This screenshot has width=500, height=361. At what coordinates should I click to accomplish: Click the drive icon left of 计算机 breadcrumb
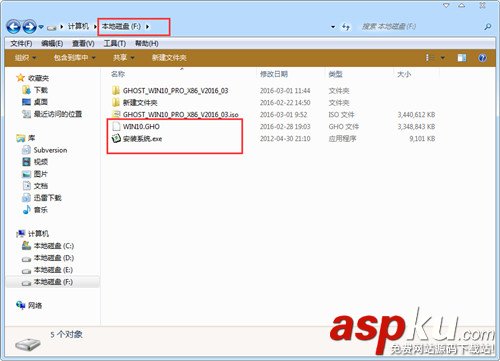[51, 27]
